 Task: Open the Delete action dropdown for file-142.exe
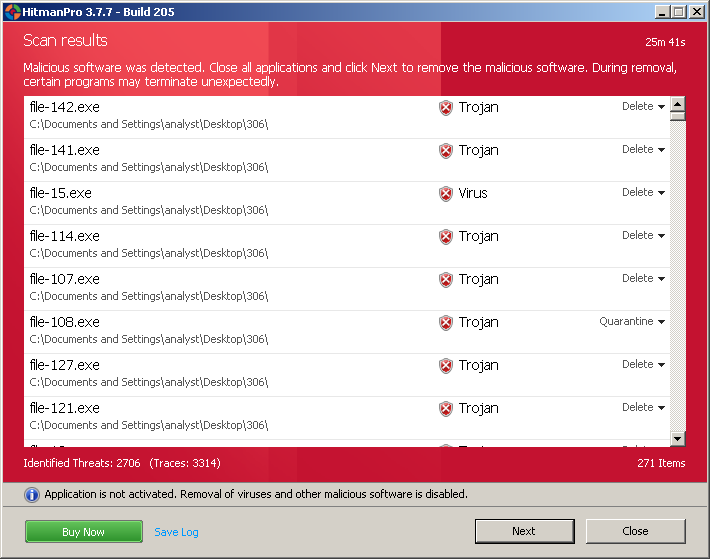[x=643, y=106]
